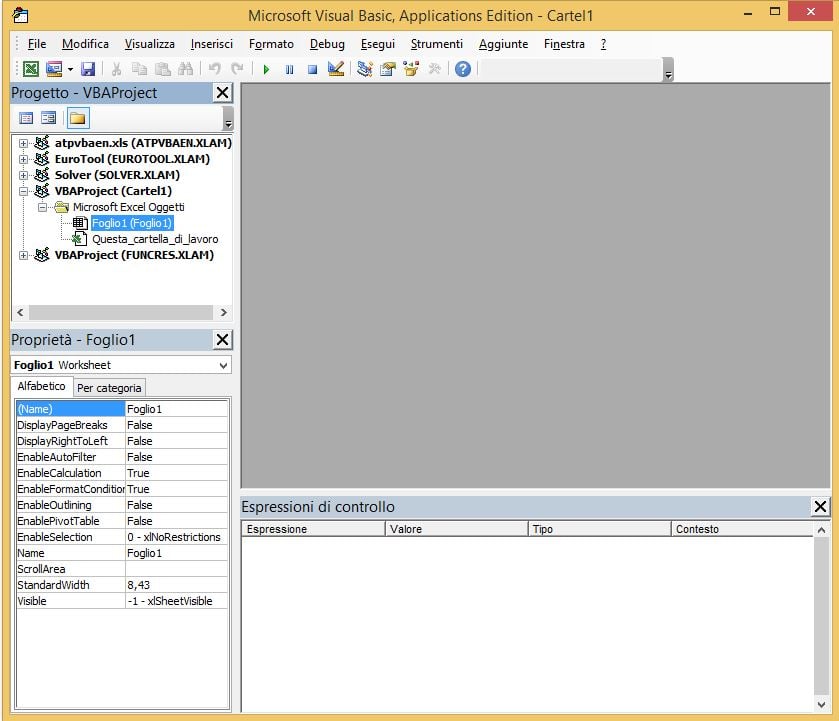
Task: Click the ScrollArea property value field
Action: (x=177, y=569)
